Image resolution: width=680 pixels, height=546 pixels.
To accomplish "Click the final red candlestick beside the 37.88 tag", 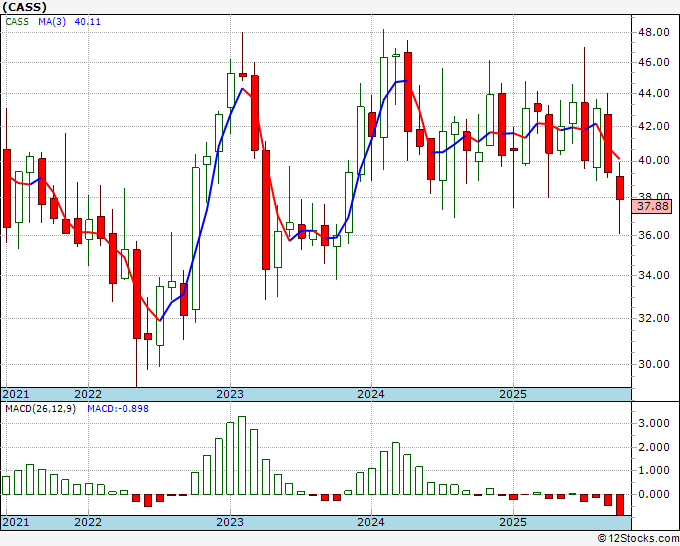I will pyautogui.click(x=620, y=188).
